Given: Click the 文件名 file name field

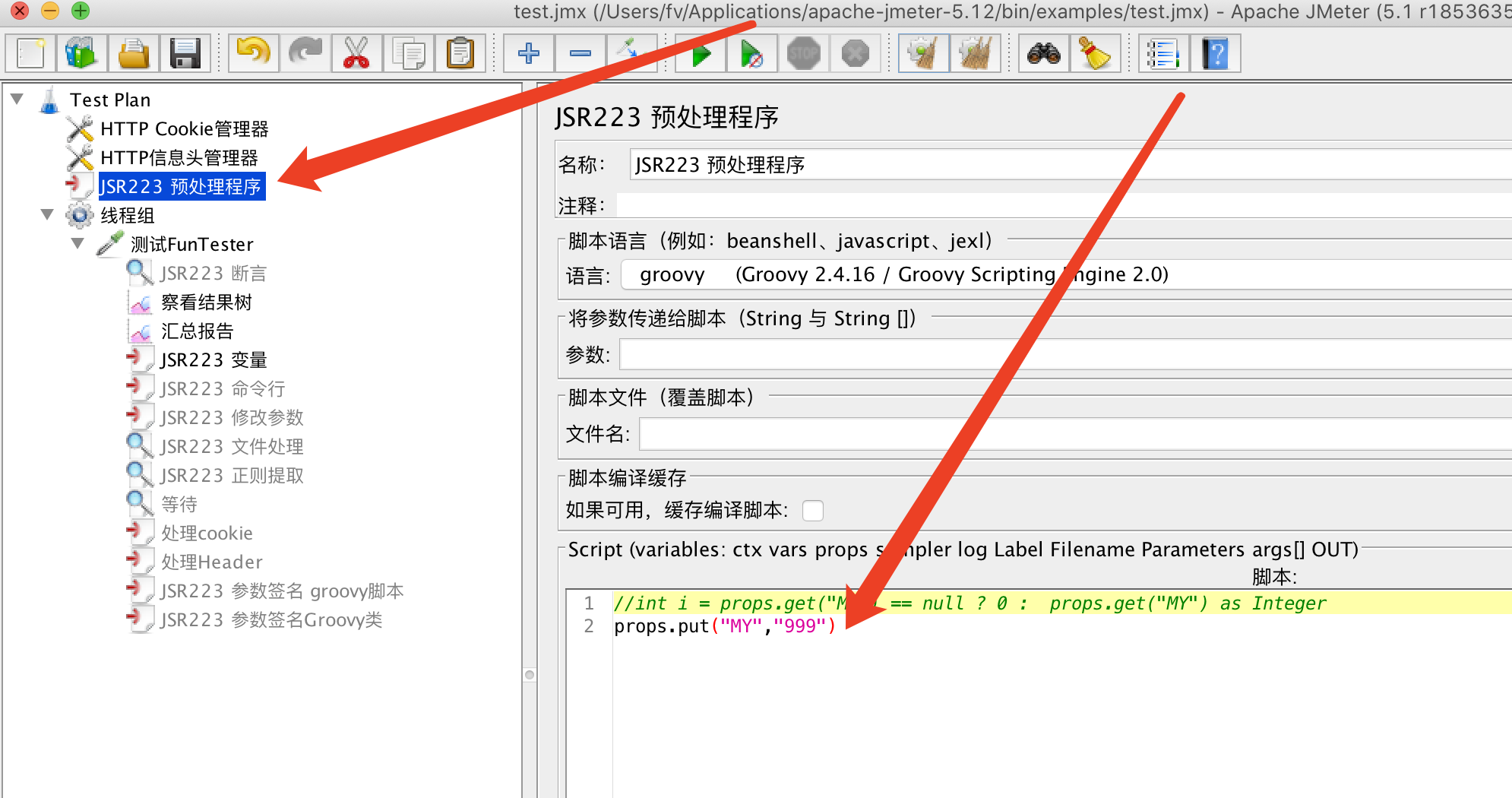Looking at the screenshot, I should click(x=1076, y=434).
